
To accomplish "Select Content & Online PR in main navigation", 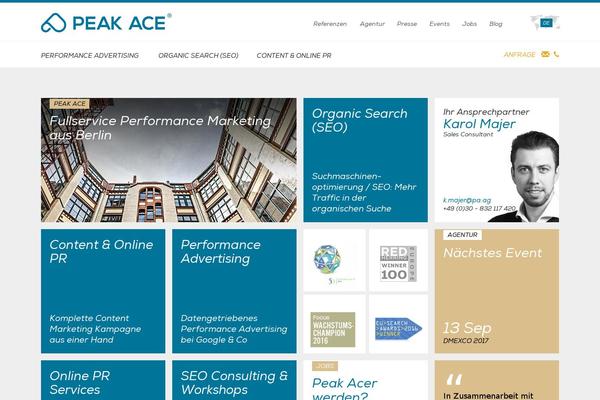I will coord(294,56).
